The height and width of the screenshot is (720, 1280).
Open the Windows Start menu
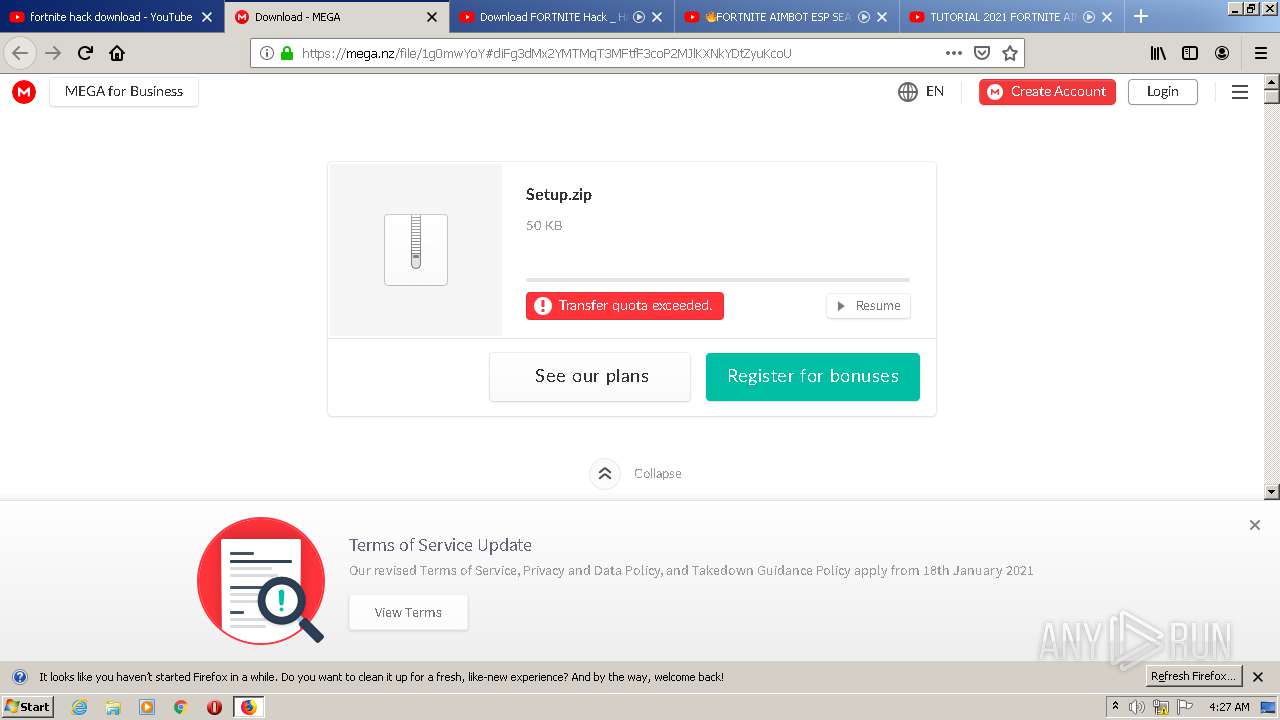27,707
